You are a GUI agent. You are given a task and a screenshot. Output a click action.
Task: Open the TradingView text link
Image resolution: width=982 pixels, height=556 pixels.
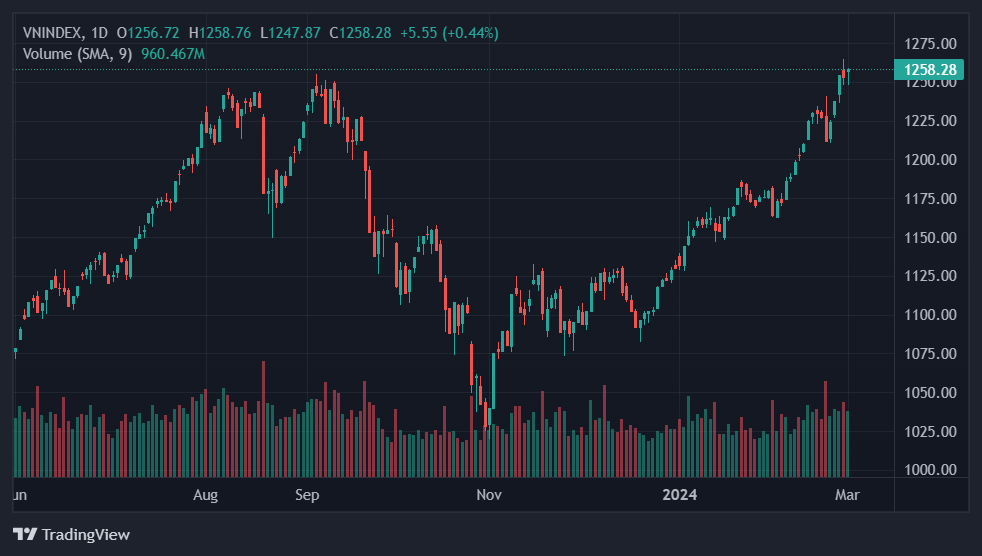tap(85, 535)
